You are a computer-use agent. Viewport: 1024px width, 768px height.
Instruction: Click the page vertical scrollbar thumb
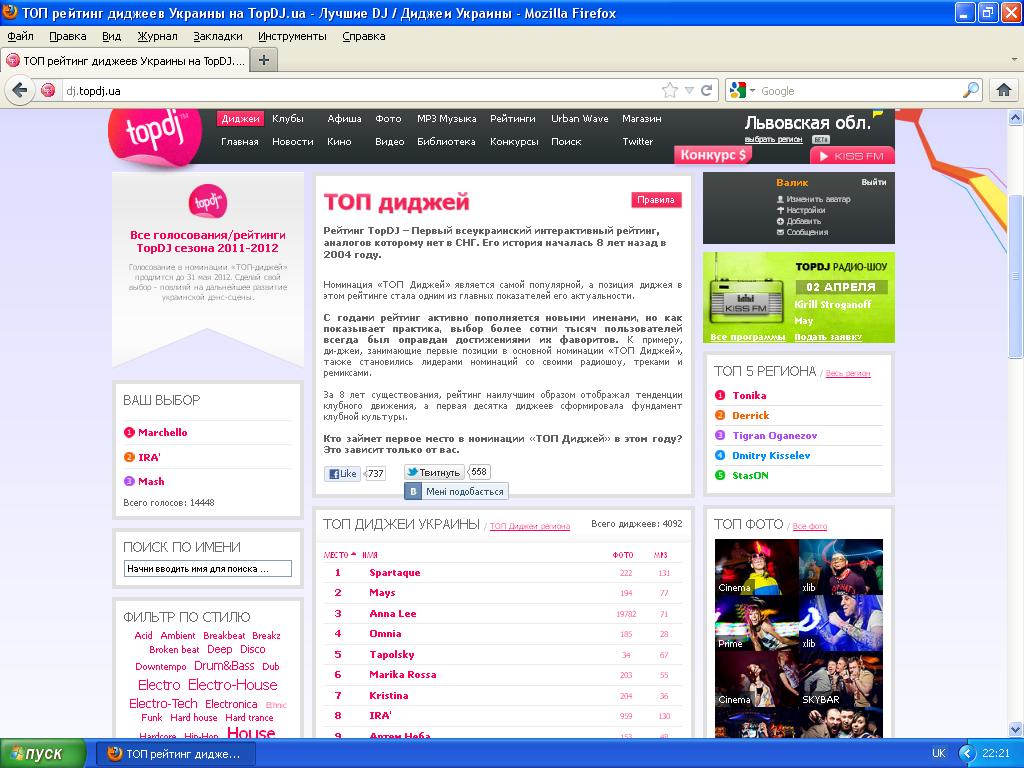click(x=1015, y=276)
